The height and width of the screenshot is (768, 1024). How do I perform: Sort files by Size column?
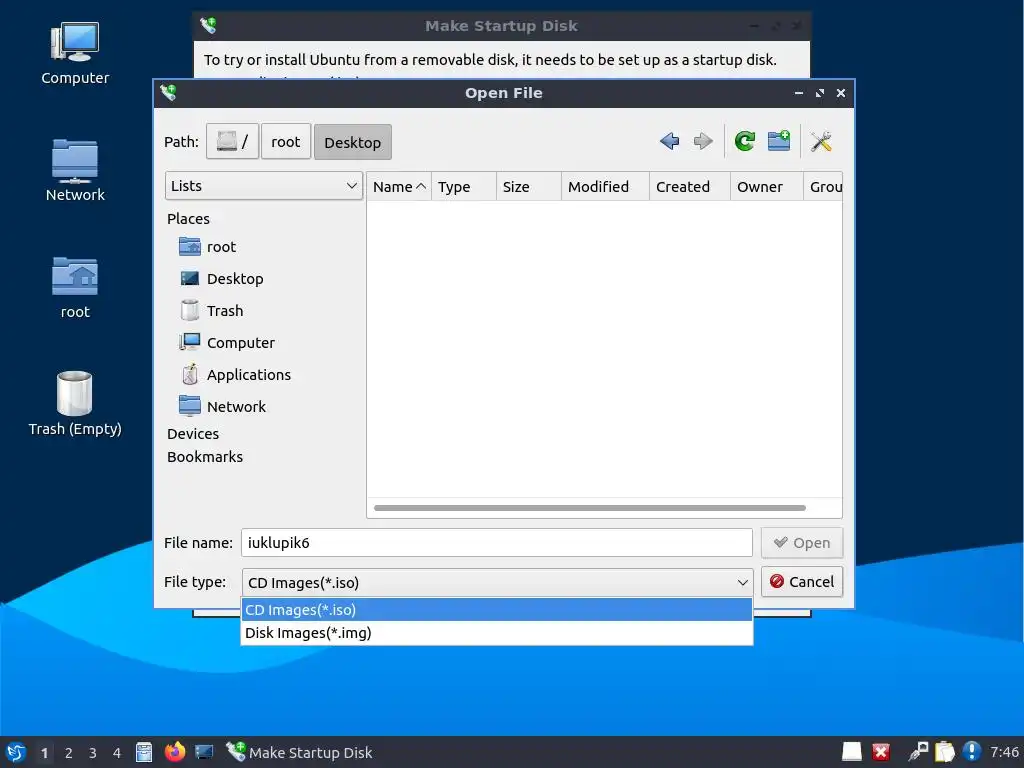pos(528,187)
